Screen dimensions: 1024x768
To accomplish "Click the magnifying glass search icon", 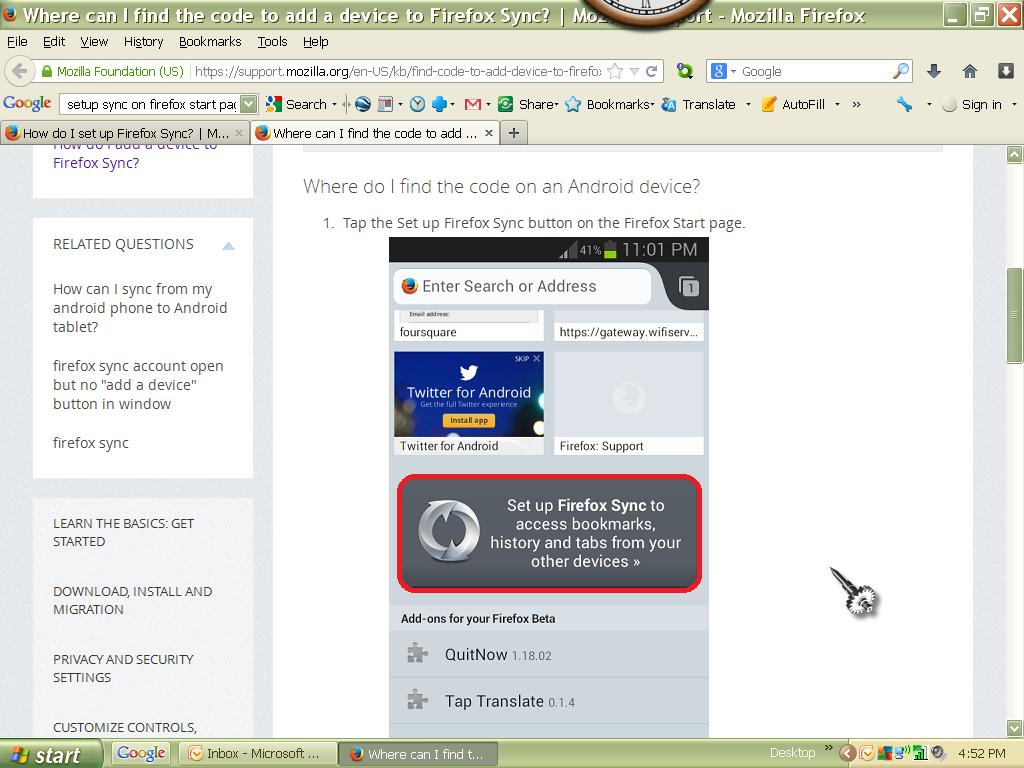I will pyautogui.click(x=901, y=71).
